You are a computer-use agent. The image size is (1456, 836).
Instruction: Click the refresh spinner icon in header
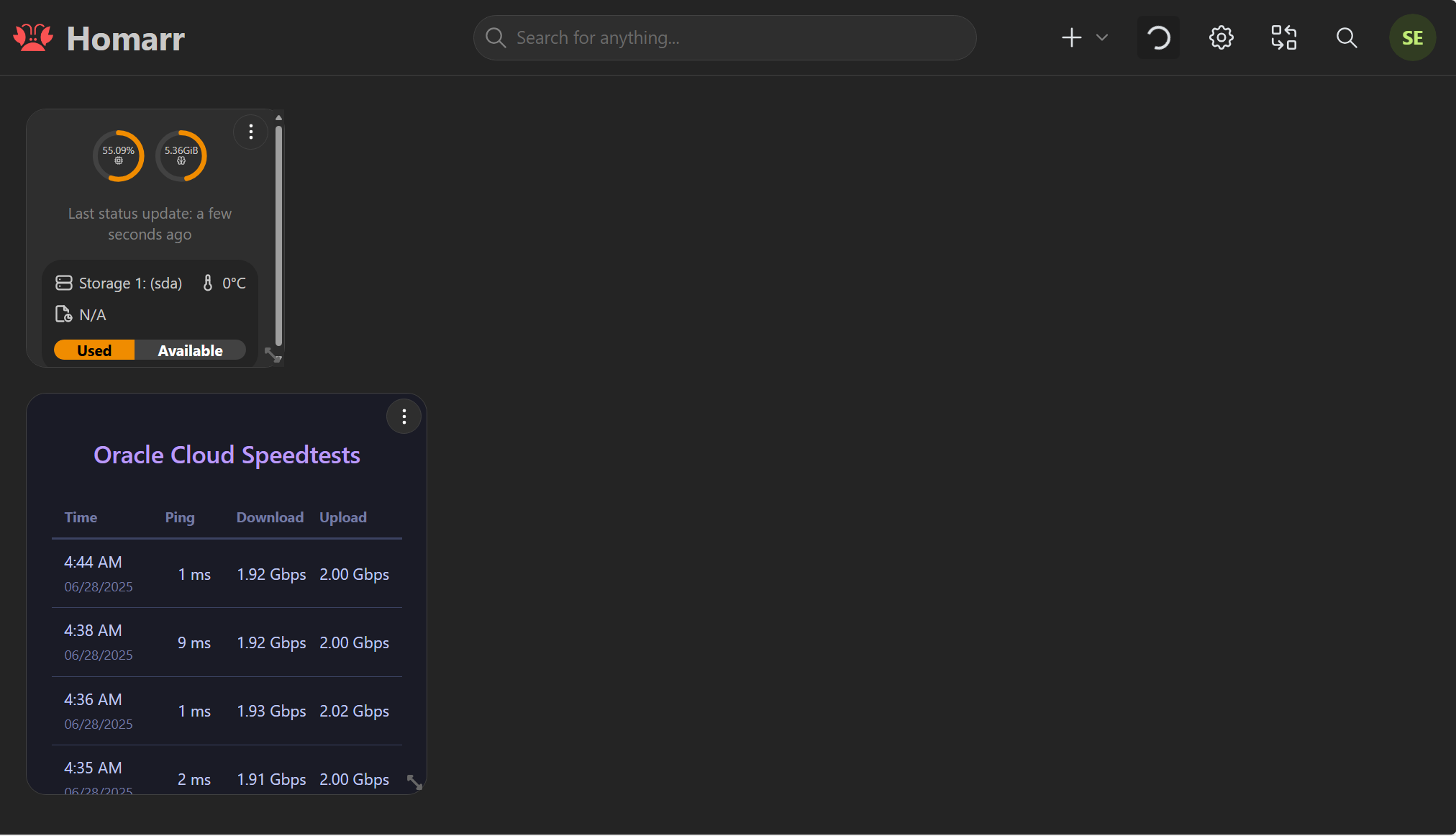[x=1158, y=38]
